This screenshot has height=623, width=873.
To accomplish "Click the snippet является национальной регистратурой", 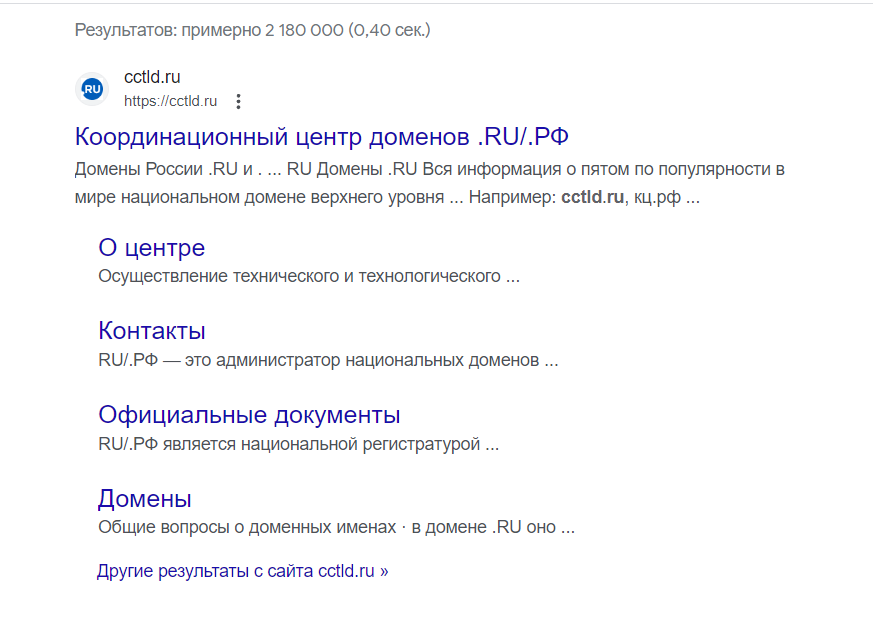I will point(298,444).
